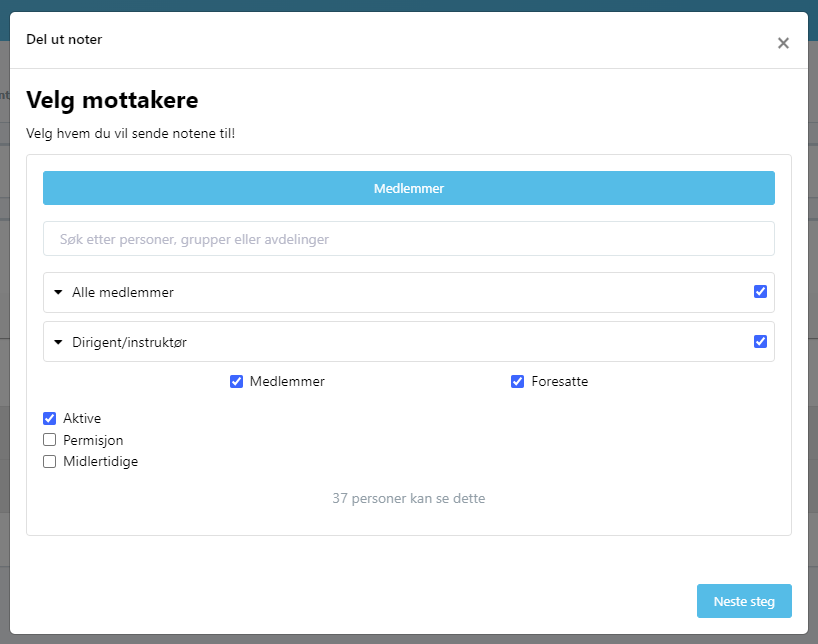The image size is (818, 644).
Task: Untick the Medlemmer recipient checkbox
Action: [x=236, y=381]
